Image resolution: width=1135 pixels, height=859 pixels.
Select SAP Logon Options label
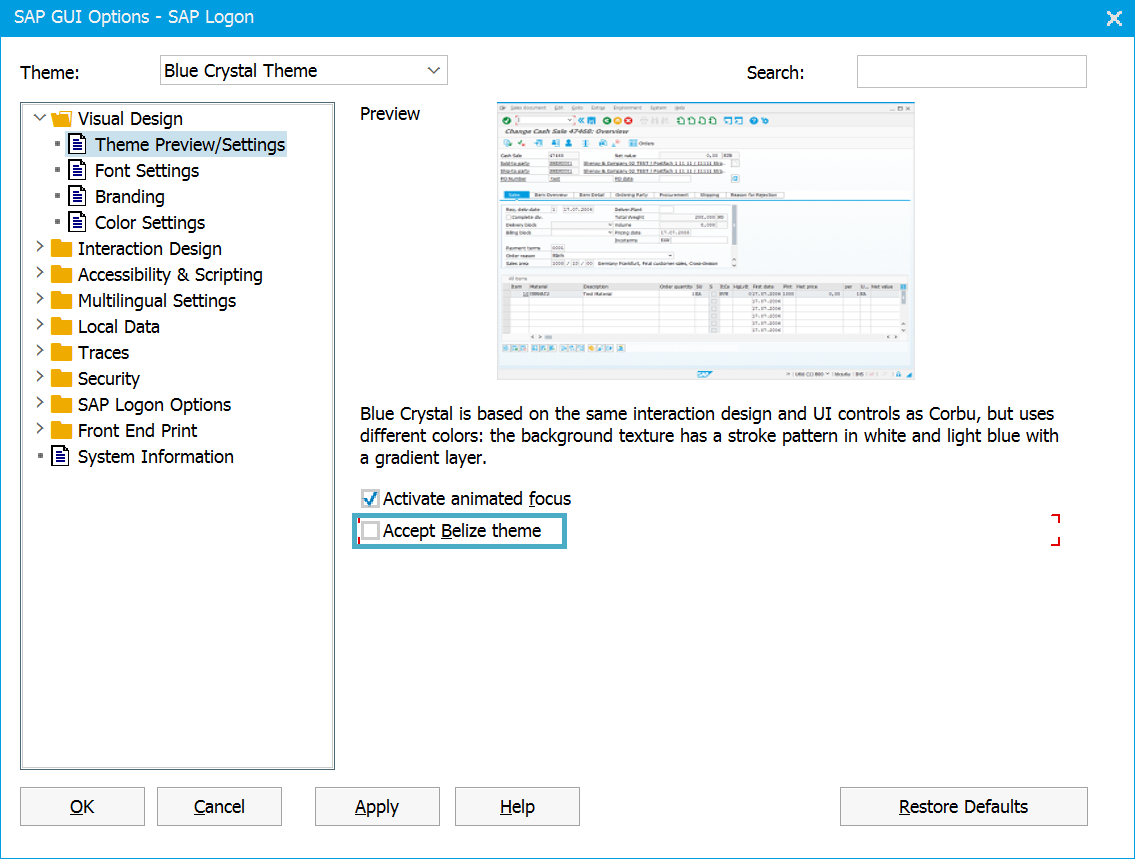[154, 405]
